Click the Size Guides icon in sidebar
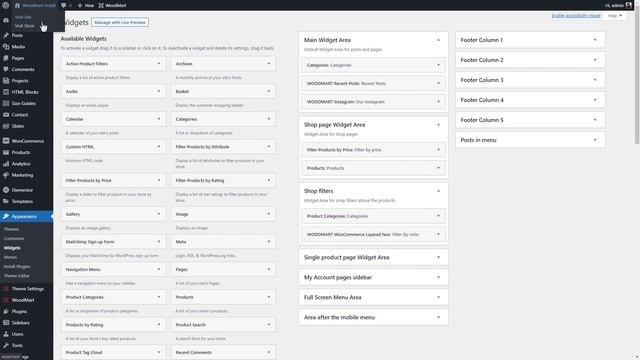640x360 pixels. click(x=6, y=104)
